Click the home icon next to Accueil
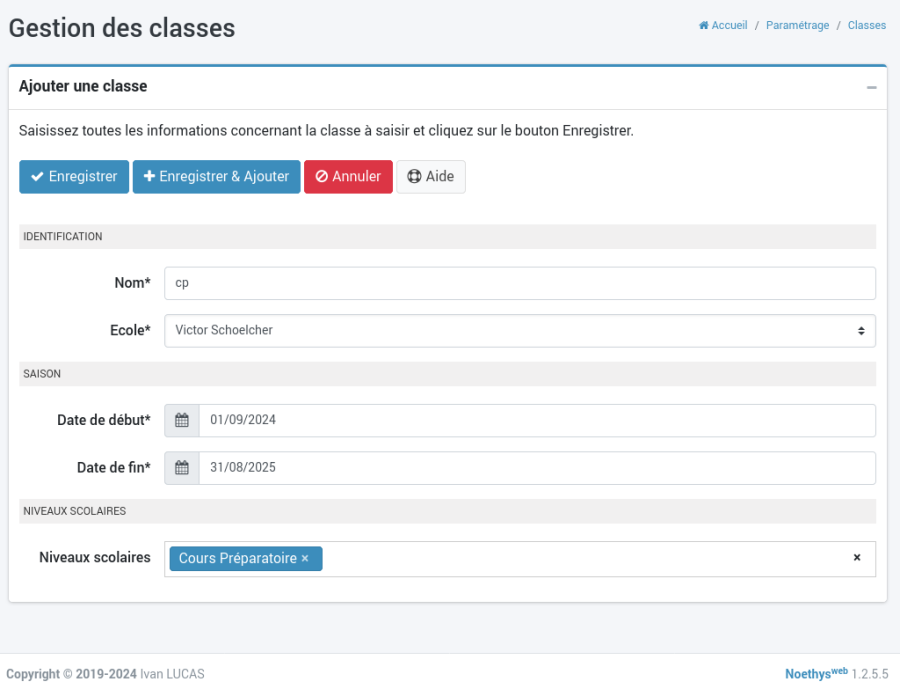The width and height of the screenshot is (900, 689). click(703, 25)
